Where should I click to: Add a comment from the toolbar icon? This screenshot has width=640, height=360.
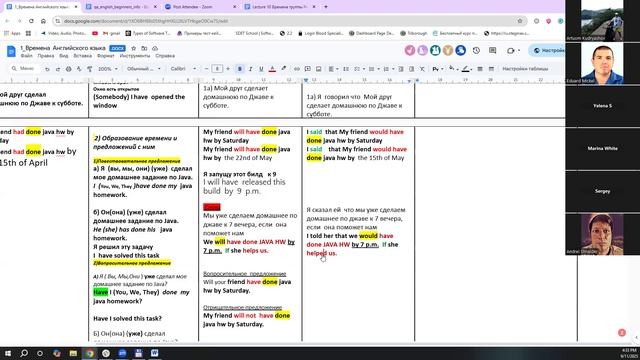(x=308, y=69)
